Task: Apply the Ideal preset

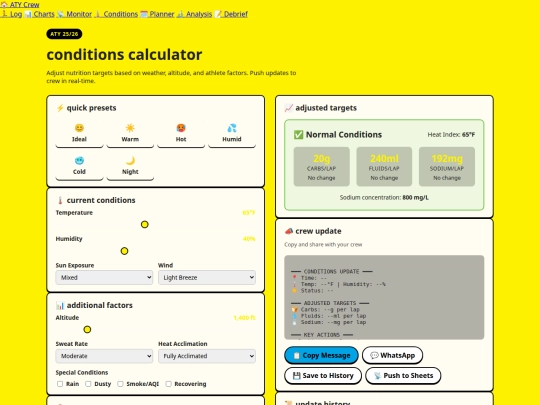Action: [79, 134]
